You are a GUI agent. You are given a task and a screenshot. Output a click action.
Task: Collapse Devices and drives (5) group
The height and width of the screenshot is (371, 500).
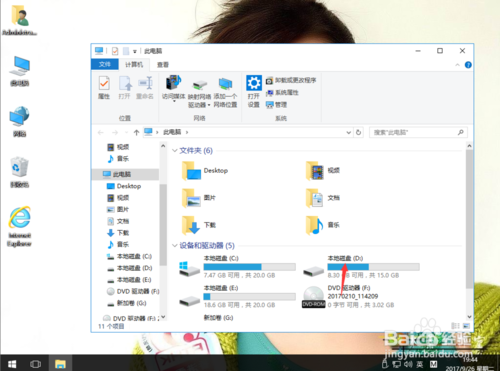[x=175, y=246]
